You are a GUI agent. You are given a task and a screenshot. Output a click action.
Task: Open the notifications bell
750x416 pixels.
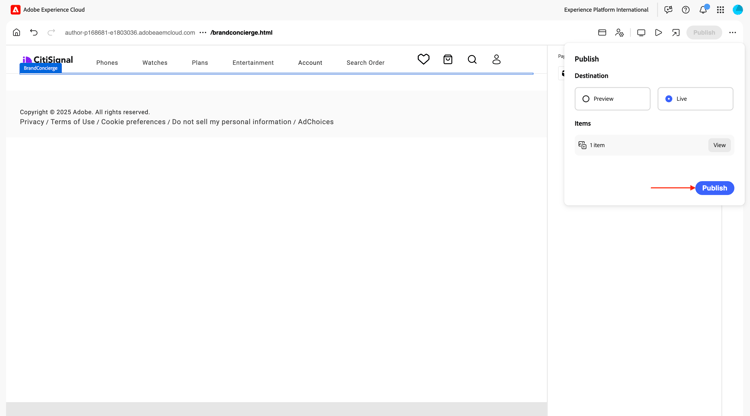[703, 10]
